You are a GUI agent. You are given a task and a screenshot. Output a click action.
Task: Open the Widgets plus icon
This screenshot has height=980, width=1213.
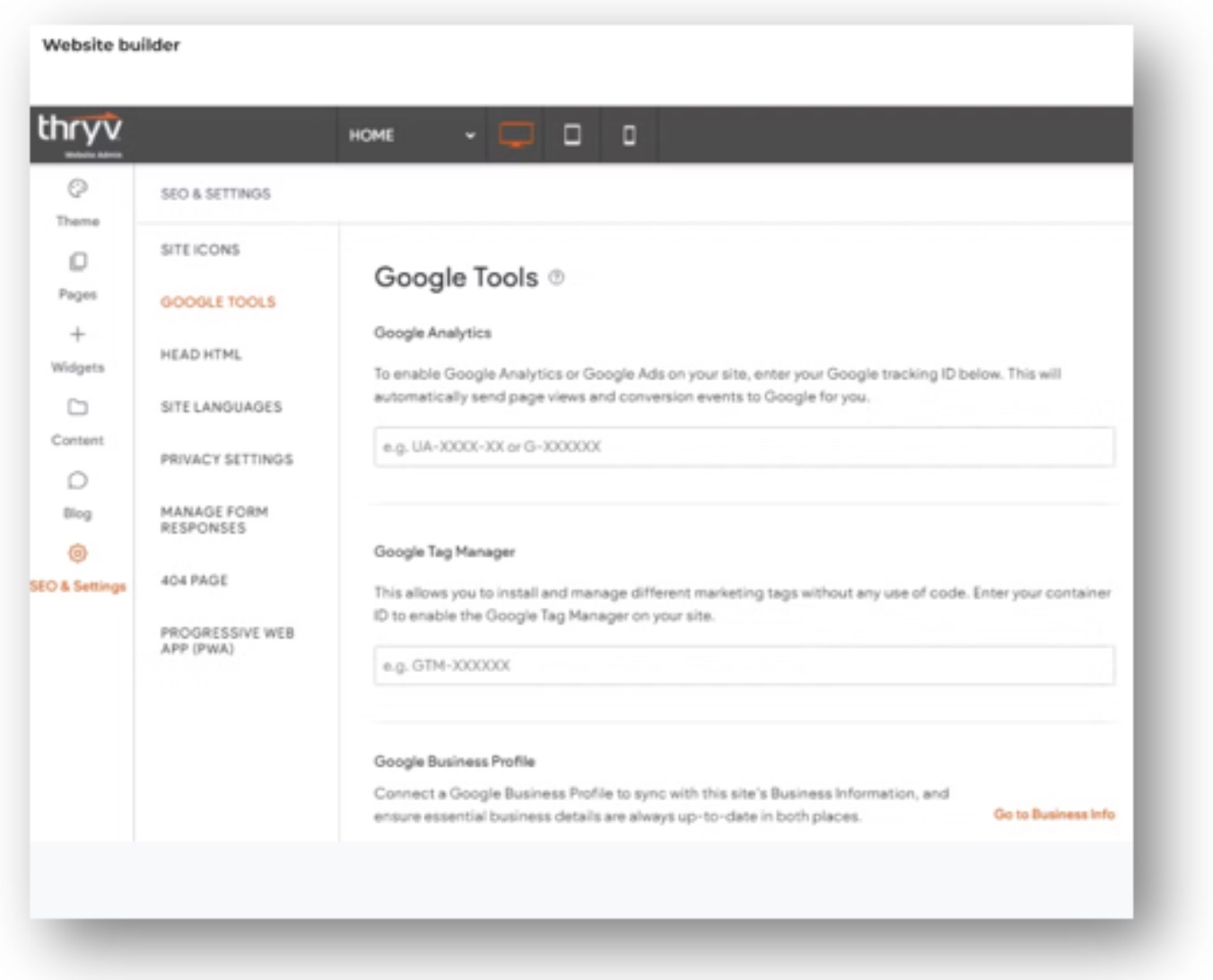click(78, 335)
